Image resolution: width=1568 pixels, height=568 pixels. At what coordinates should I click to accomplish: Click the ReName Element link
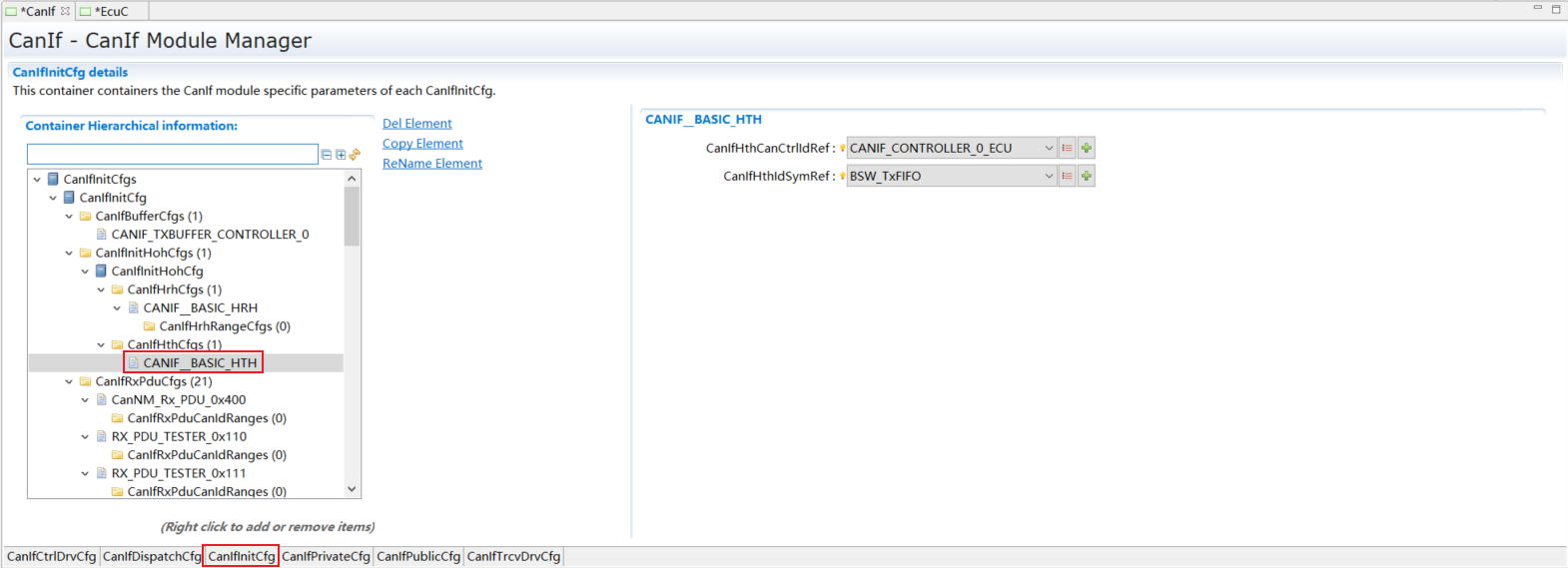[x=431, y=163]
